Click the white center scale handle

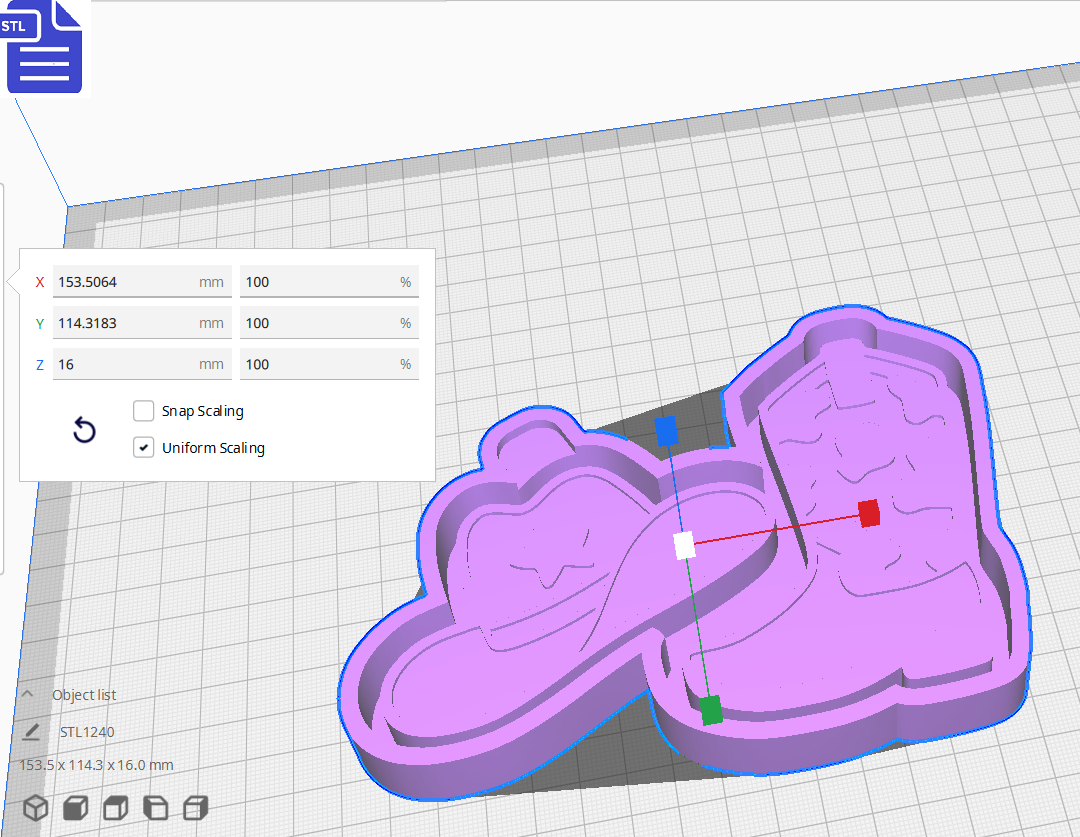(682, 545)
